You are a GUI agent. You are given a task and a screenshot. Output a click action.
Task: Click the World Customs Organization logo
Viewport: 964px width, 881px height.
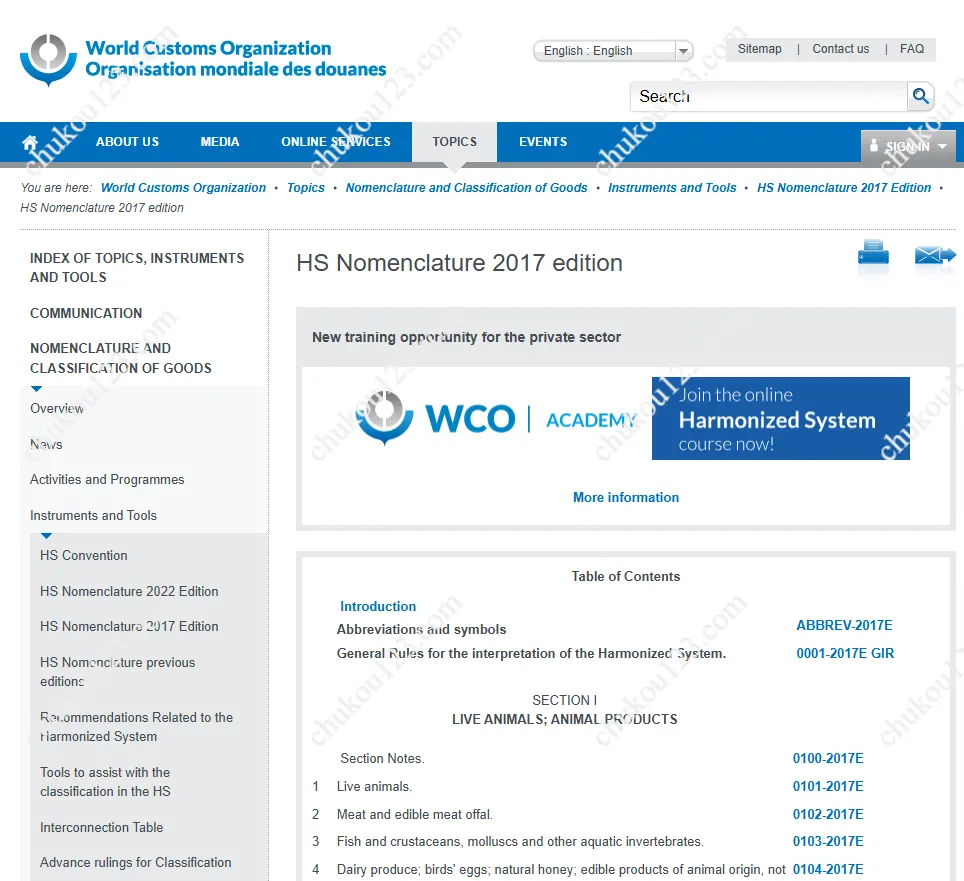(x=203, y=59)
